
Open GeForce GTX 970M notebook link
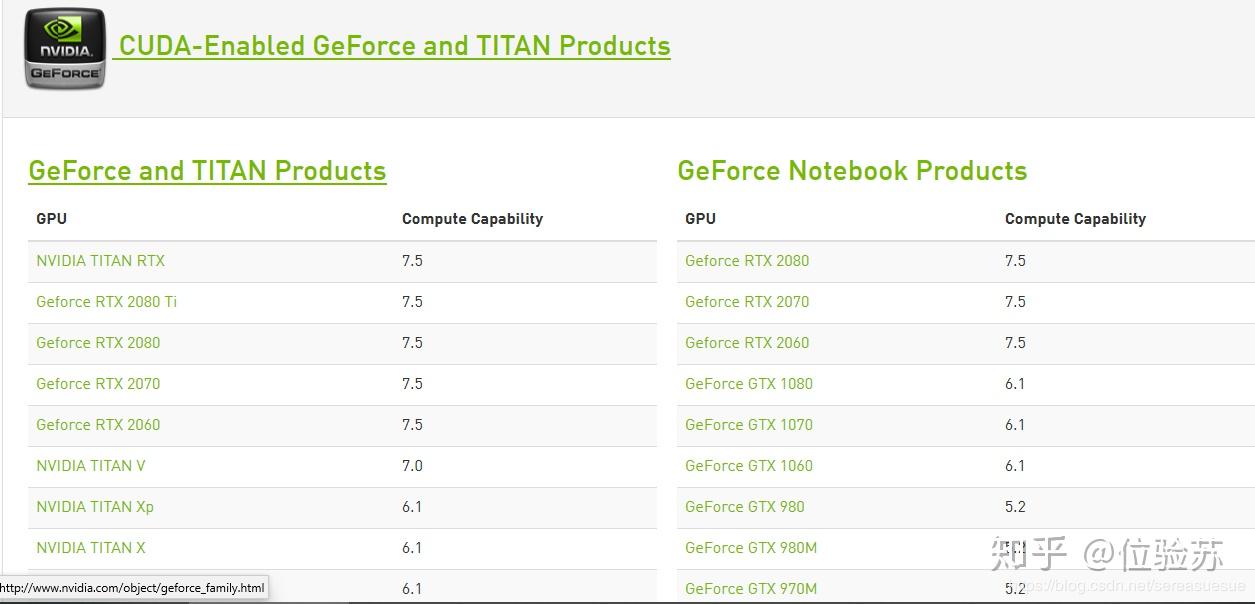coord(751,589)
